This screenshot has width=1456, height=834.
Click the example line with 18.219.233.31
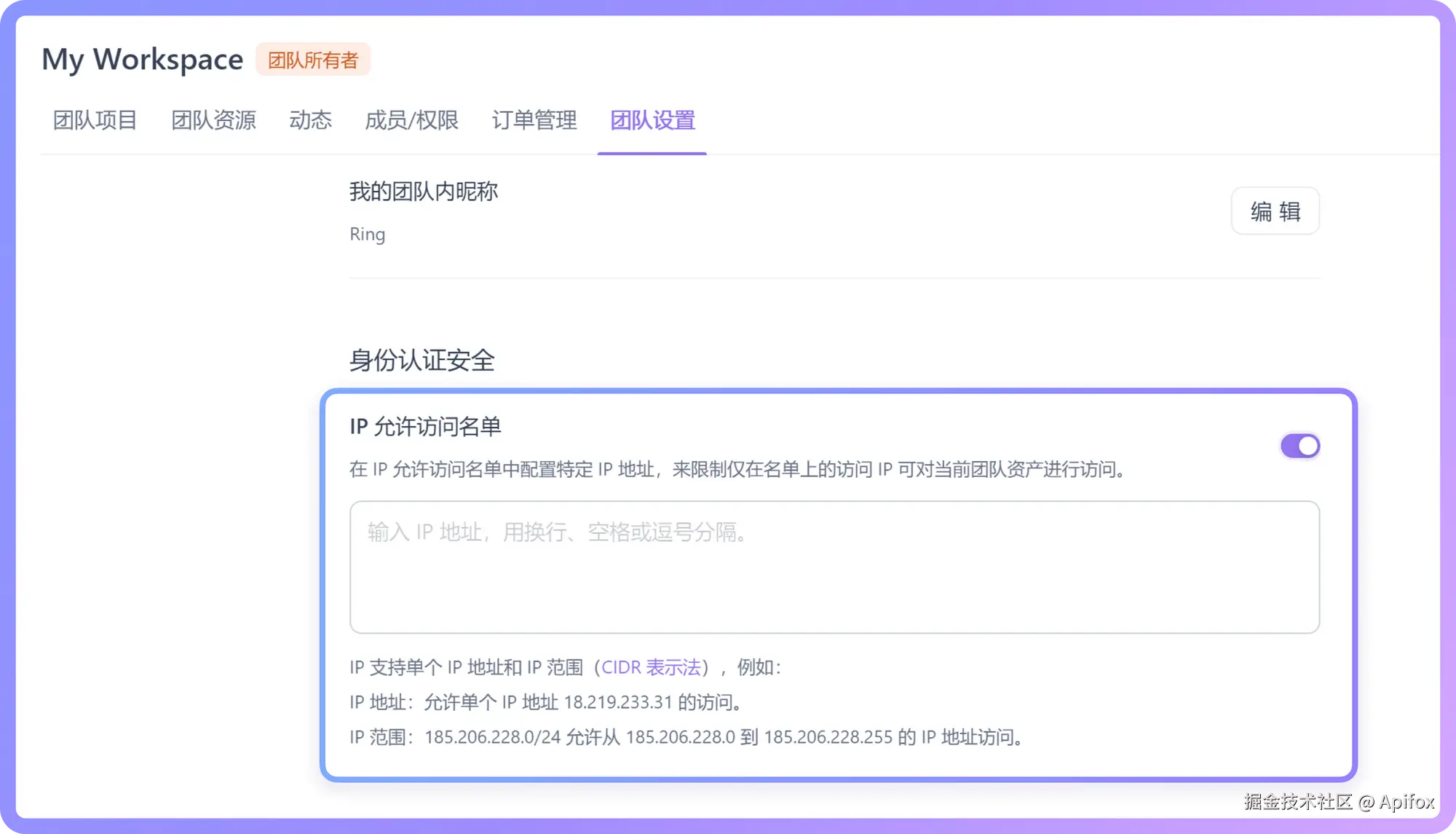(x=547, y=702)
